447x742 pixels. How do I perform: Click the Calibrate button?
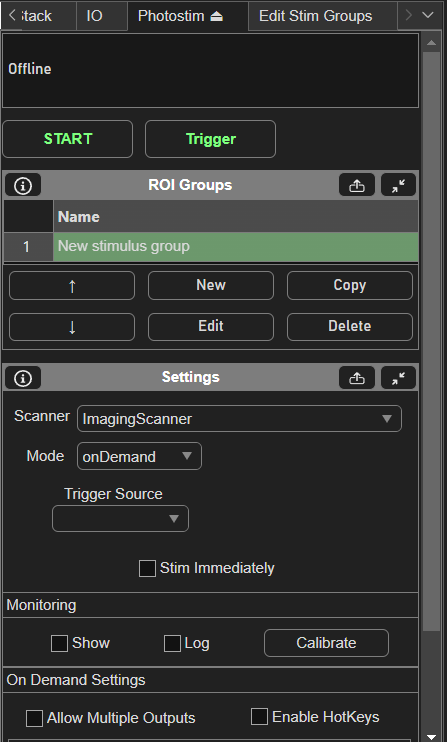pos(326,643)
